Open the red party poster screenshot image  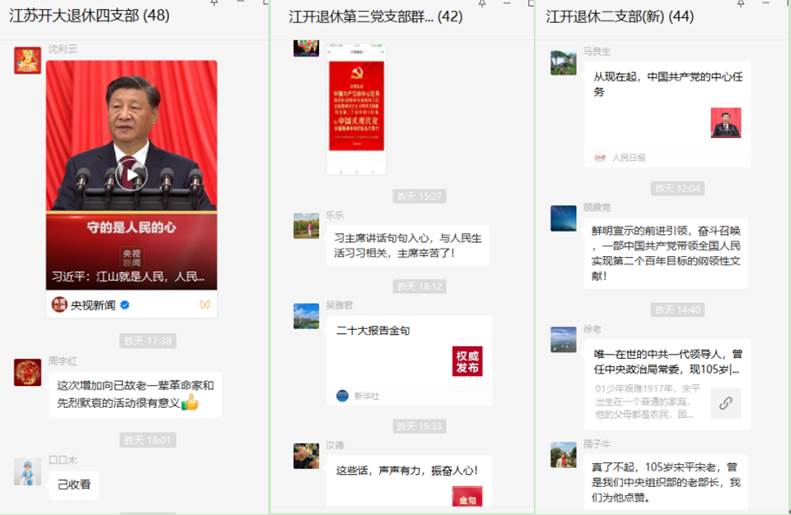(356, 108)
